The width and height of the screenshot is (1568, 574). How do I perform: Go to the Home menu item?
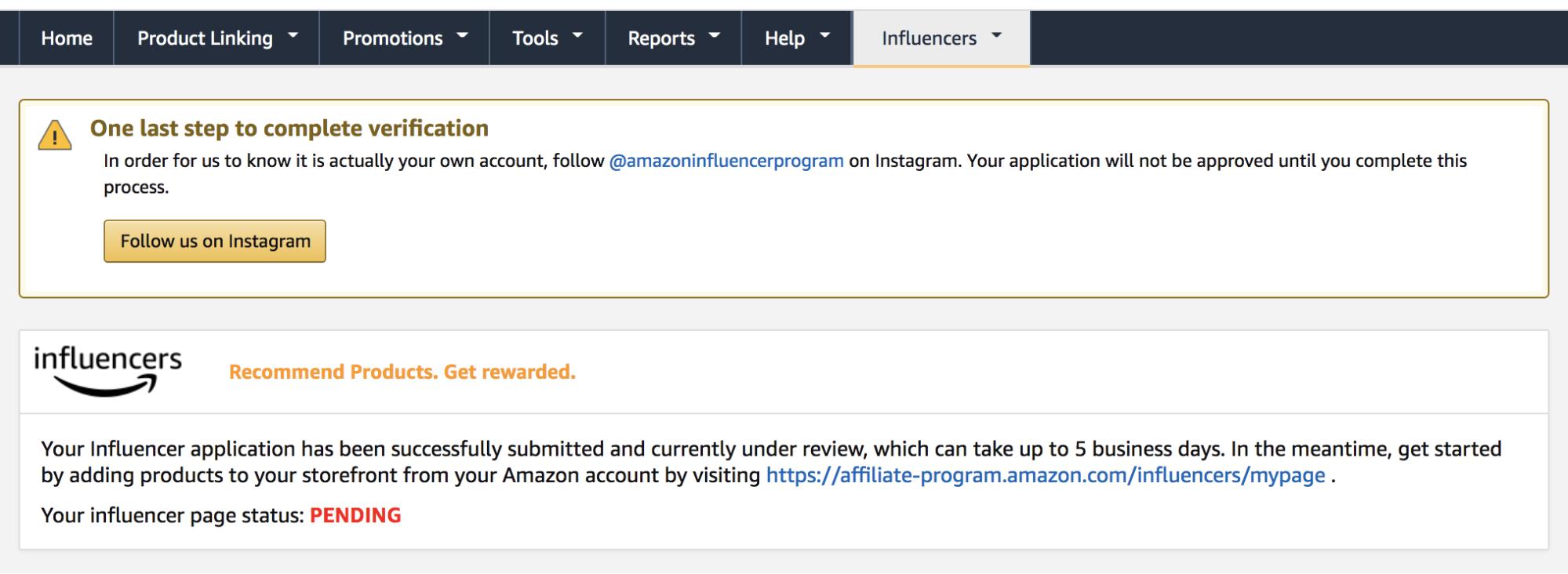coord(67,38)
